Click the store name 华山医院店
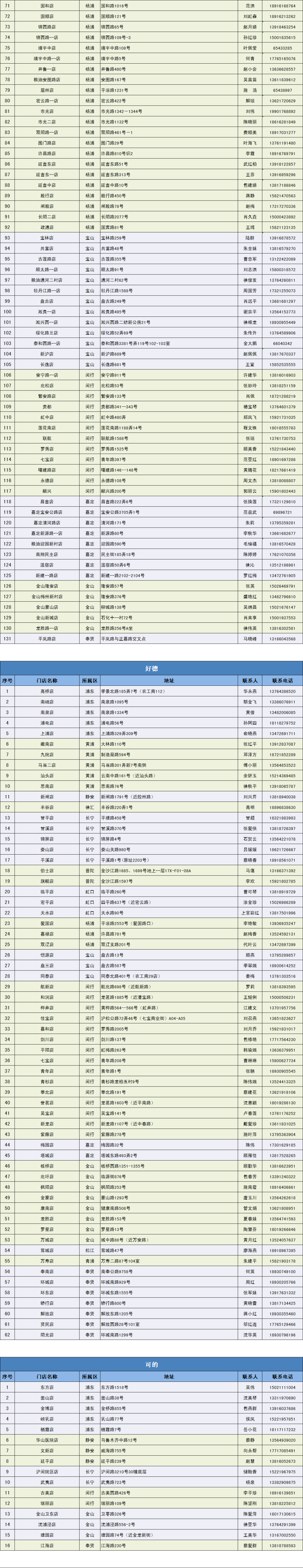303x1568 pixels. pyautogui.click(x=47, y=1440)
